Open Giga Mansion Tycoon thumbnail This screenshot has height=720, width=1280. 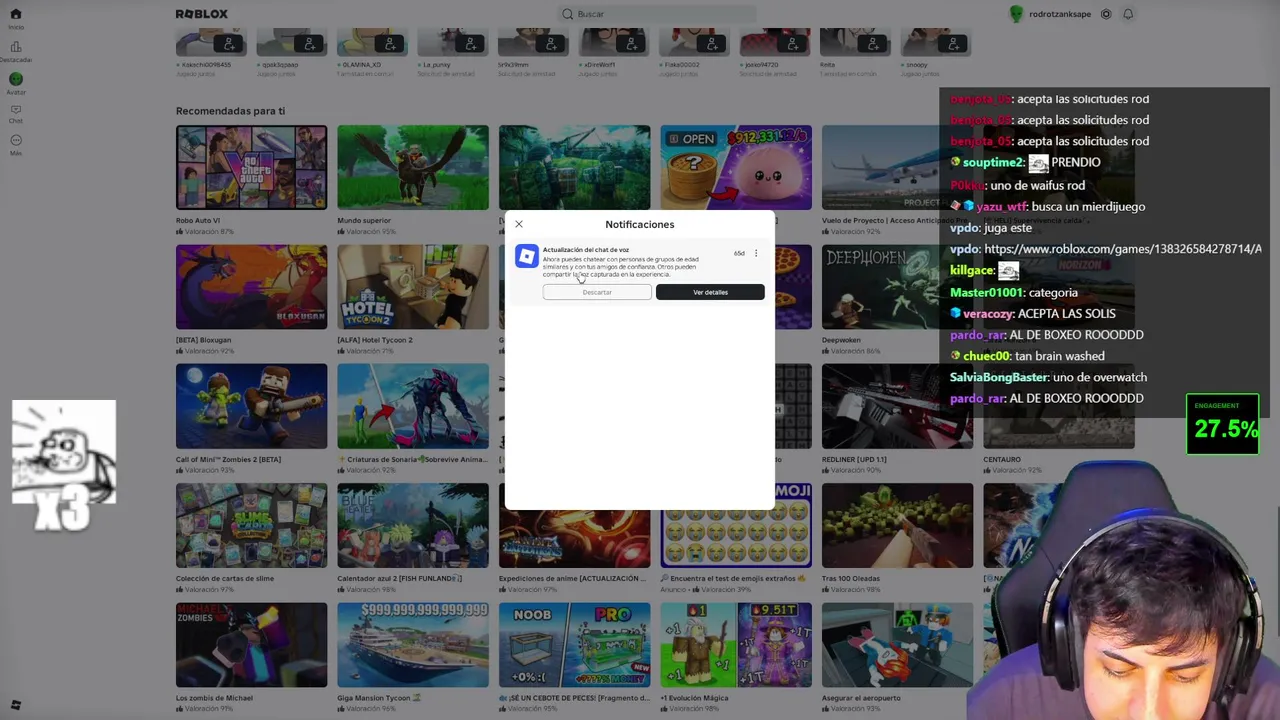tap(413, 645)
